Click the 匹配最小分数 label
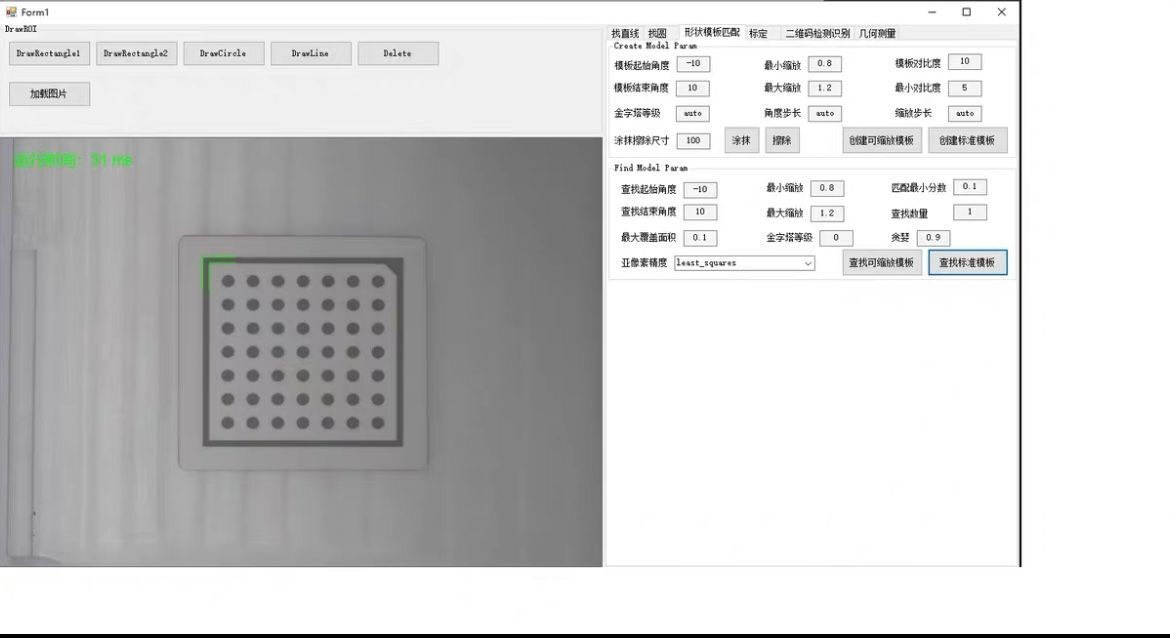 pos(919,188)
